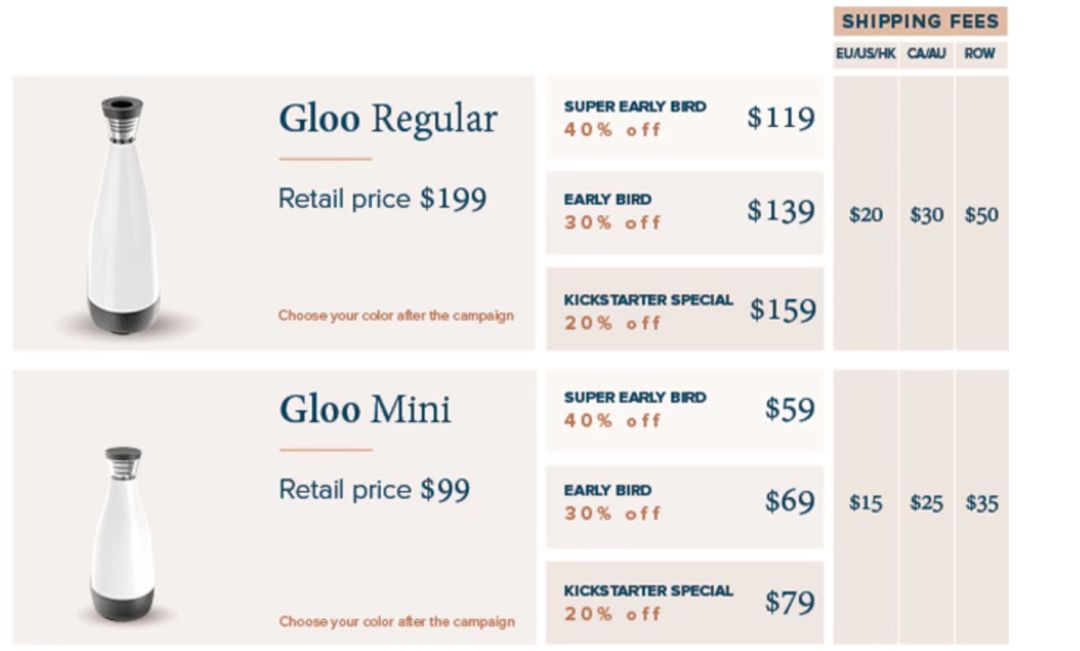Choose Gloo Regular Kickstarter Special $159
Image resolution: width=1080 pixels, height=651 pixels.
pyautogui.click(x=685, y=310)
